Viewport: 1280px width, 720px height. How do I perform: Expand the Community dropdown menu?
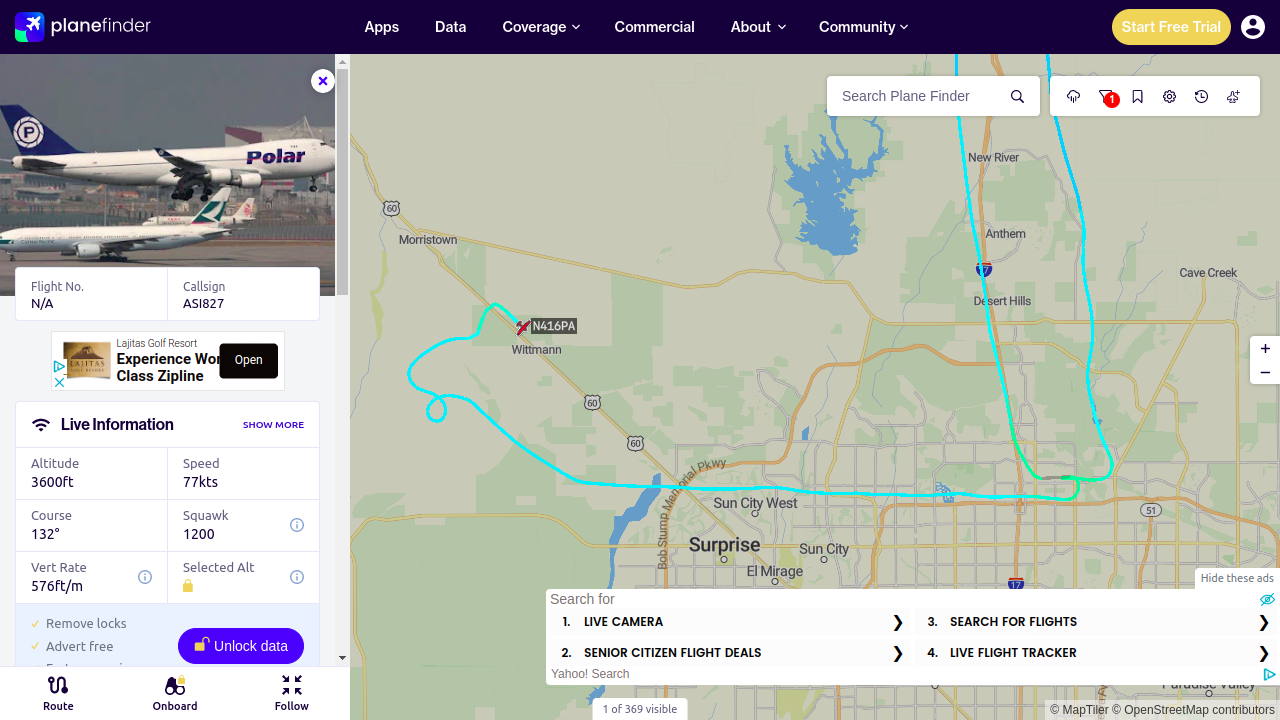coord(863,27)
